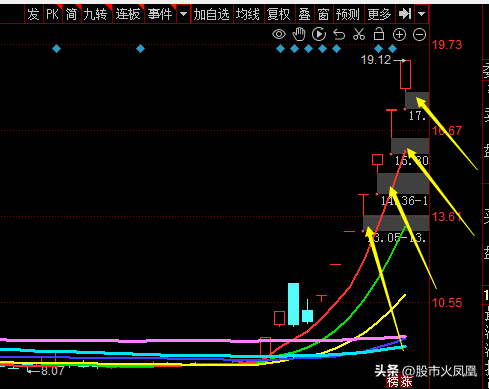The image size is (489, 389).
Task: Toggle the eye visibility icon
Action: click(x=279, y=34)
